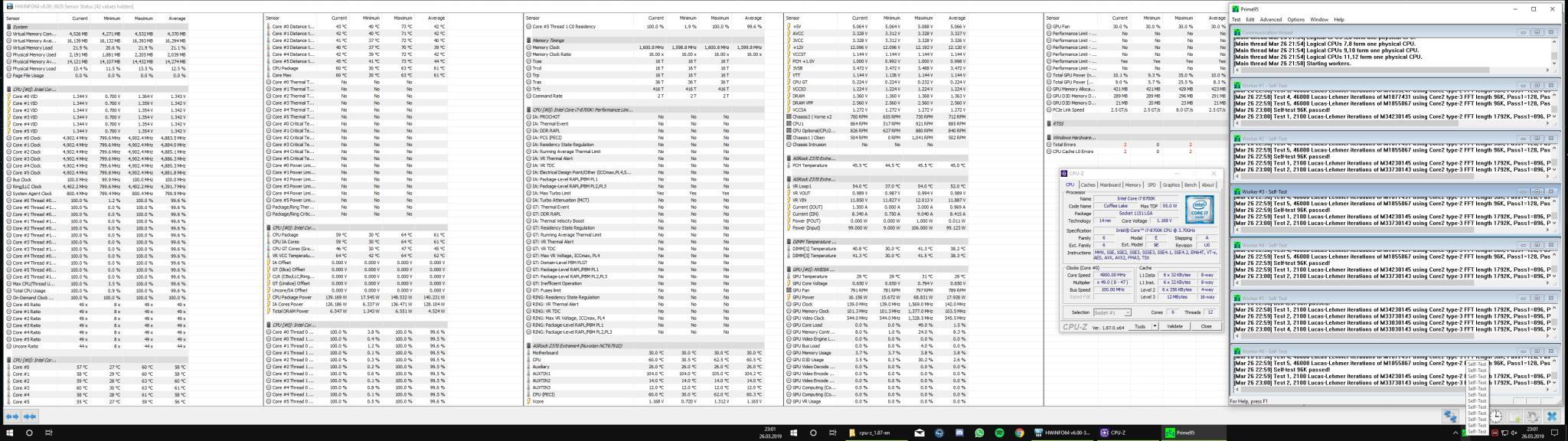Click volume speaker icon in tray
1568x441 pixels.
1514,433
